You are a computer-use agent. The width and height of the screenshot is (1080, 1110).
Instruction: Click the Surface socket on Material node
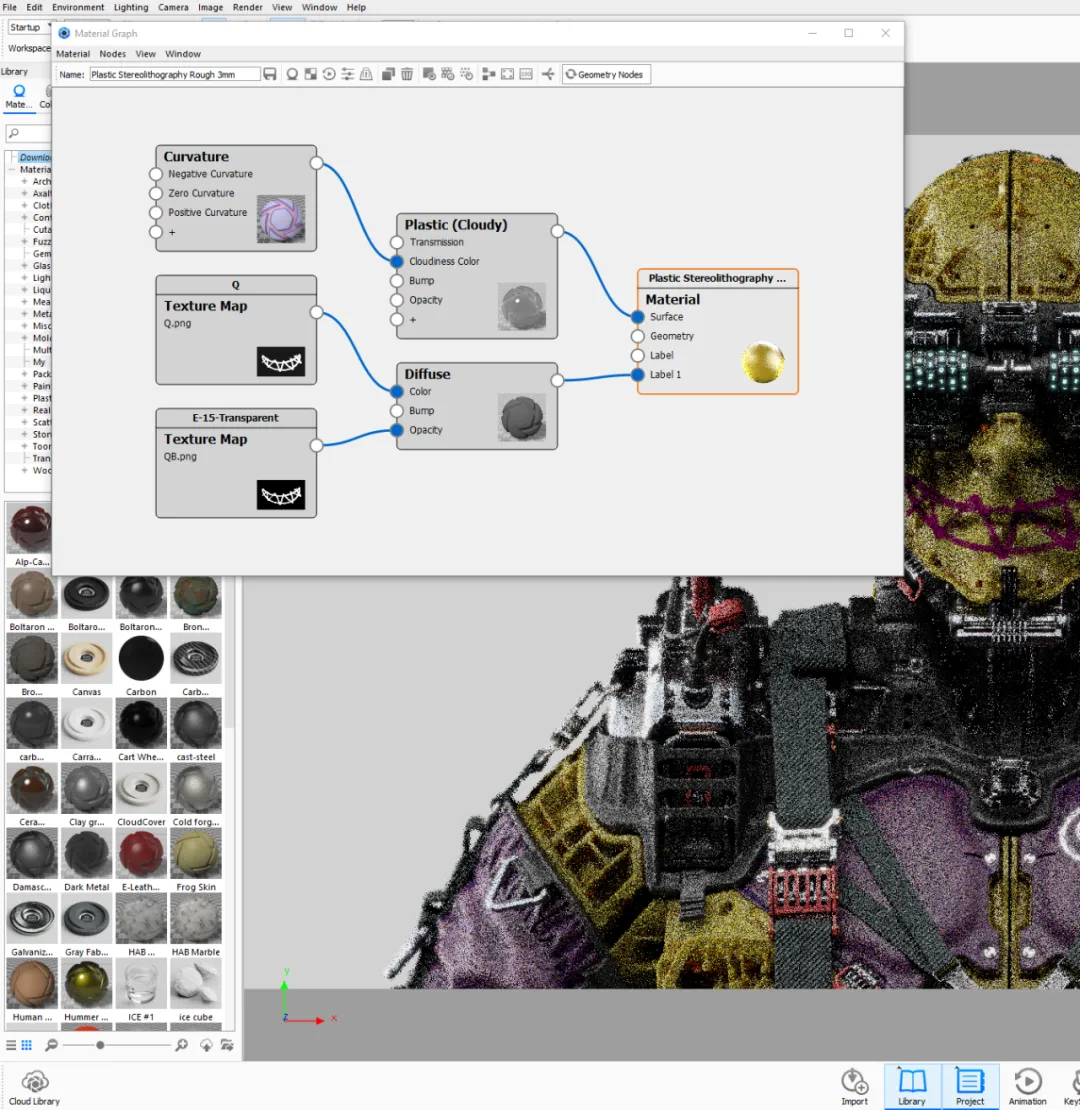tap(638, 317)
